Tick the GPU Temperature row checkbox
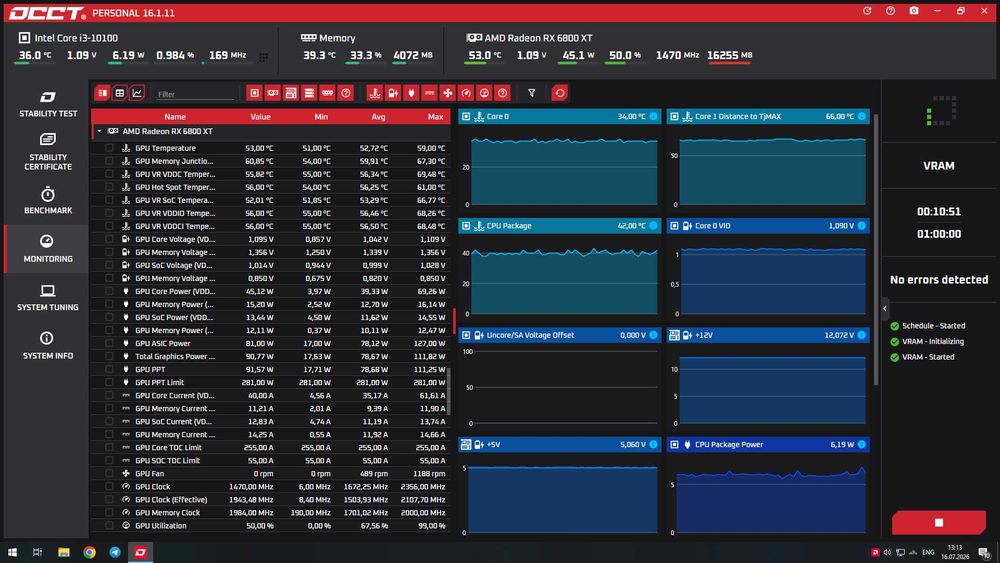 tap(109, 148)
